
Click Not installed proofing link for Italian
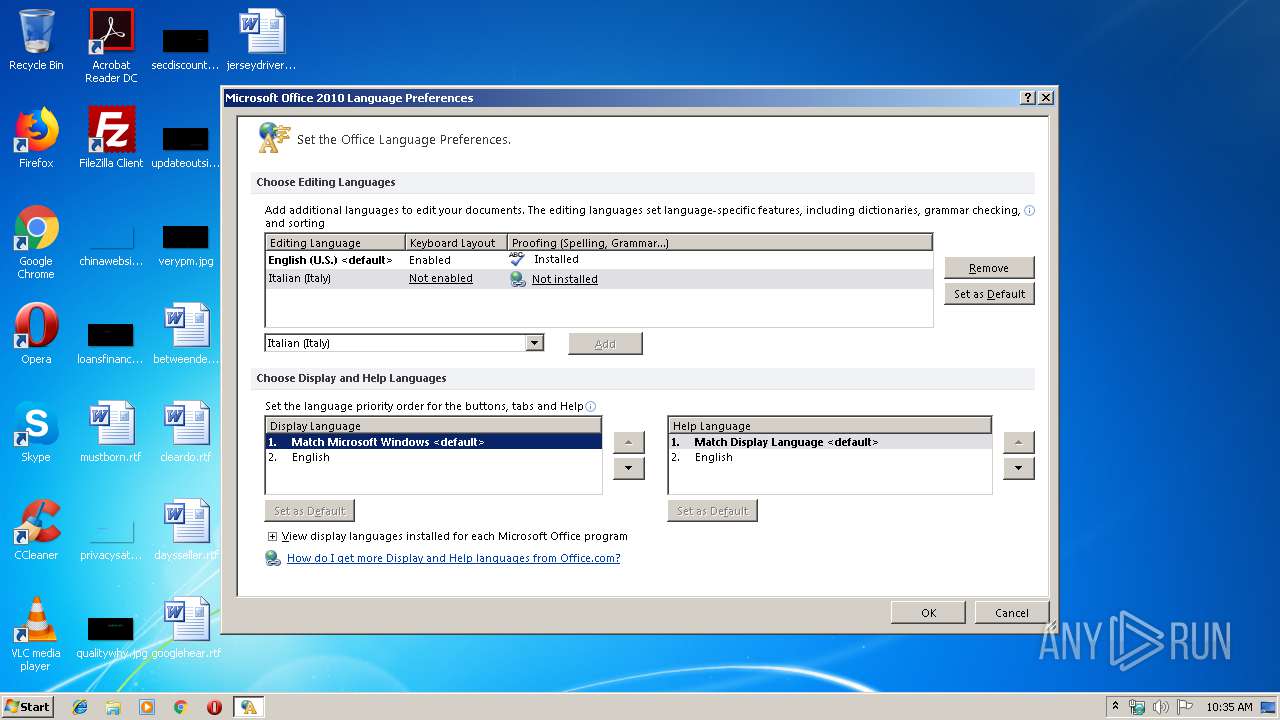(x=564, y=280)
